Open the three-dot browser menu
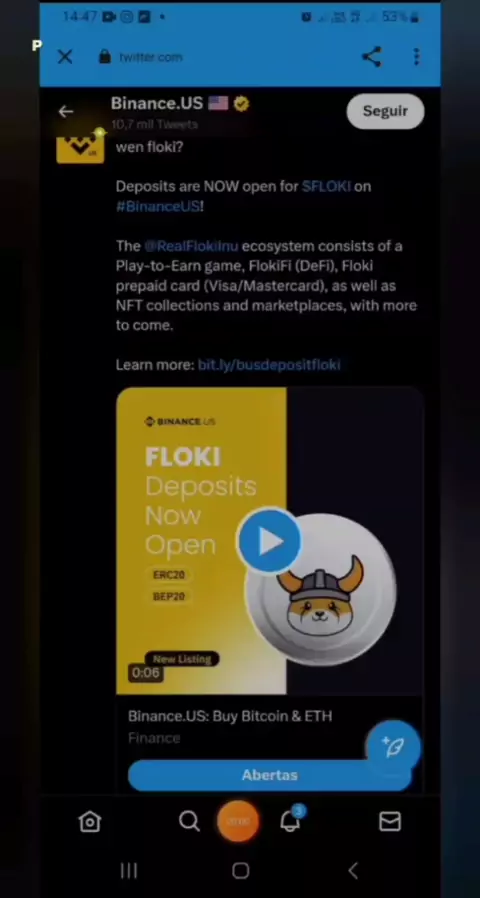This screenshot has height=898, width=480. point(416,56)
